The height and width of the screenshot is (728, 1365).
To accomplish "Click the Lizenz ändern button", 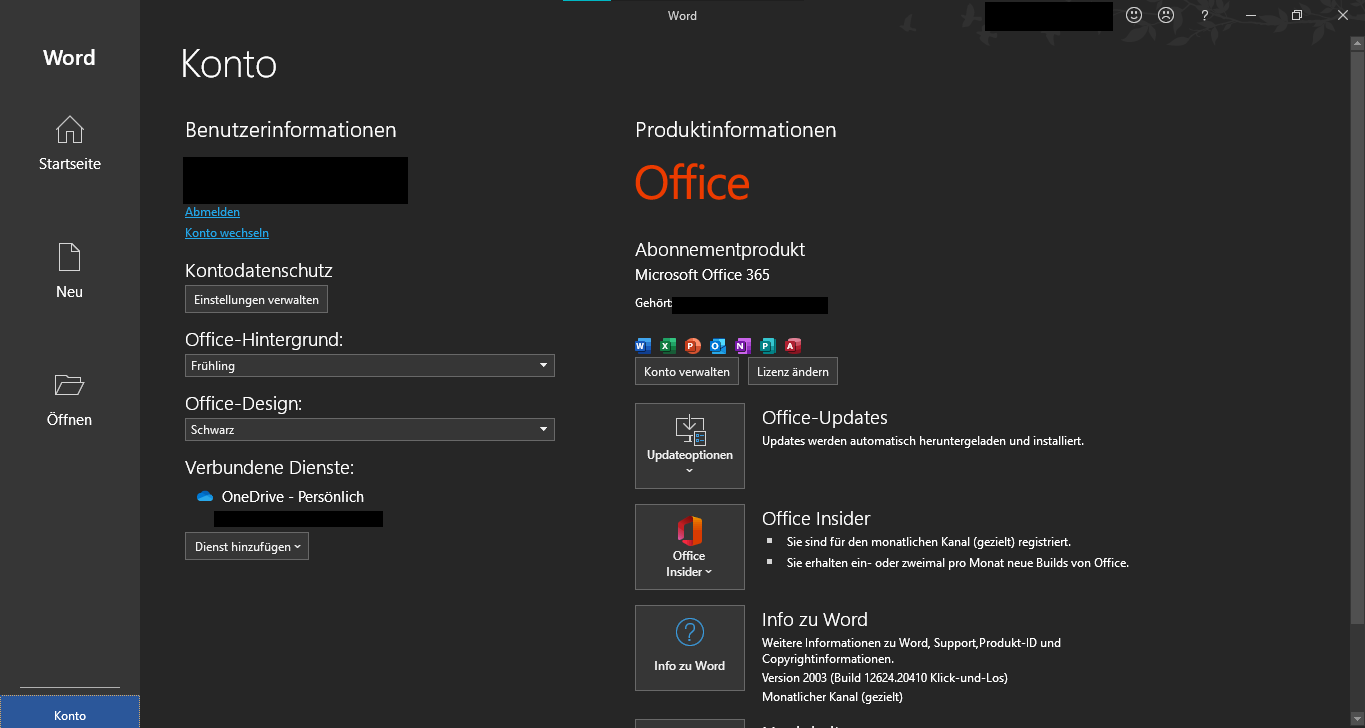I will coord(793,372).
